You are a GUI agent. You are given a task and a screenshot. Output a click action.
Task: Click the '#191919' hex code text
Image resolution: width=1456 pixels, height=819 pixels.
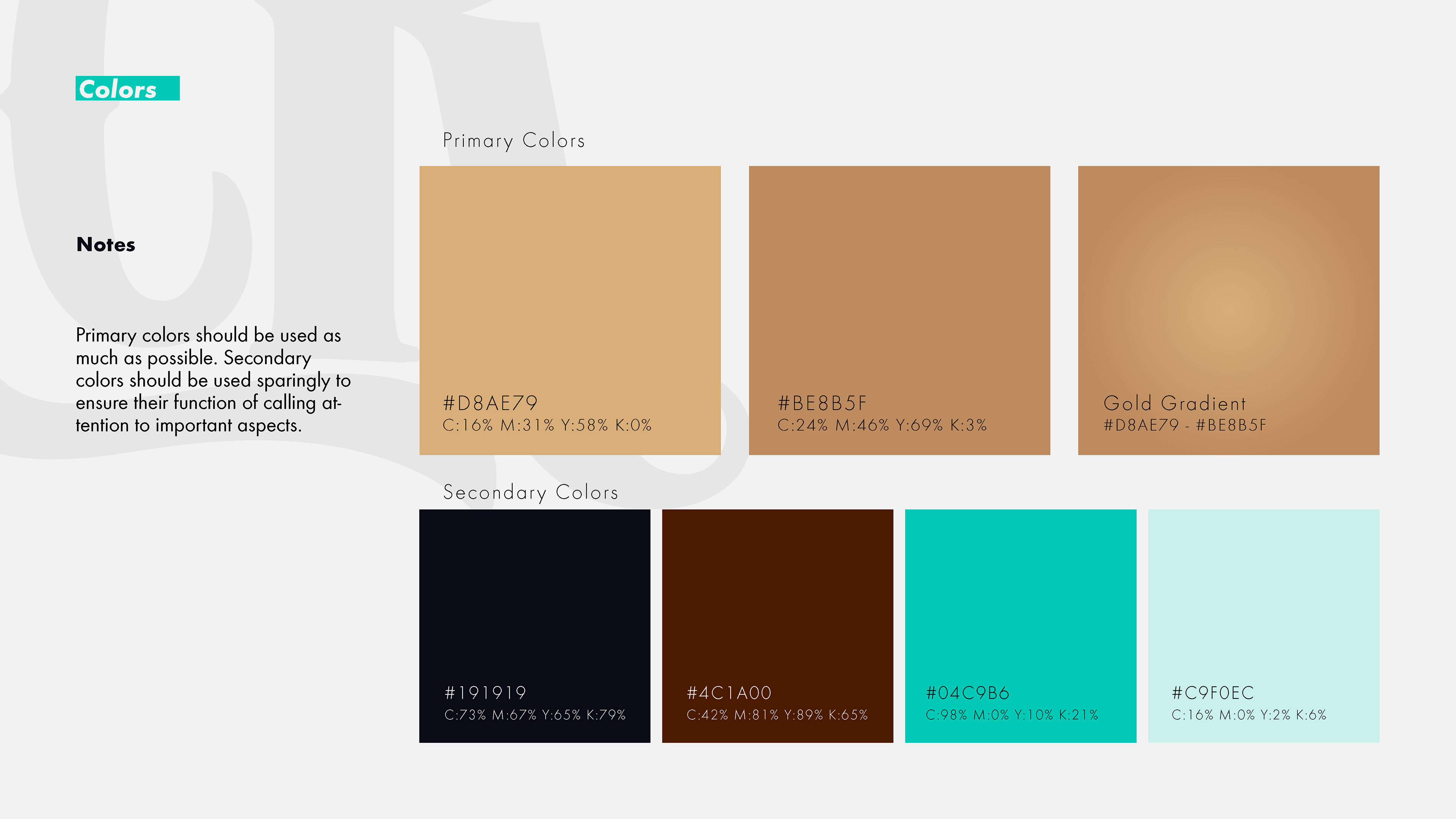pos(485,693)
